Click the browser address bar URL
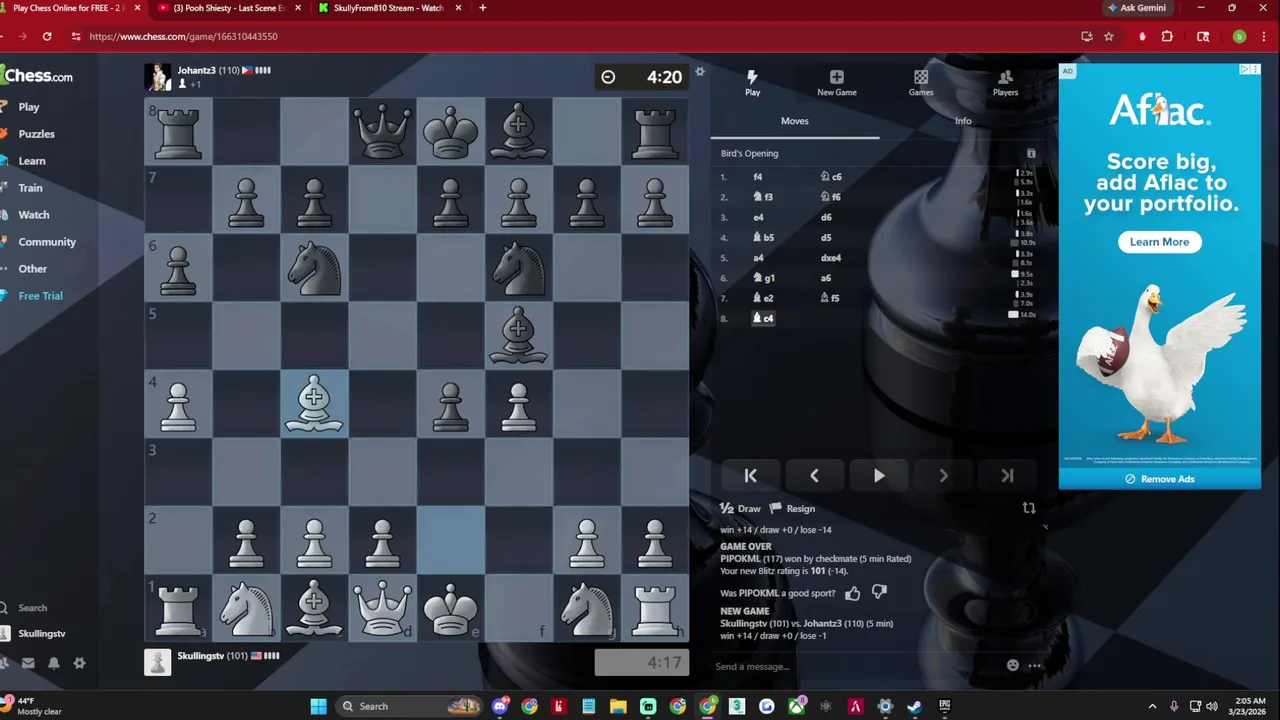 pos(183,36)
